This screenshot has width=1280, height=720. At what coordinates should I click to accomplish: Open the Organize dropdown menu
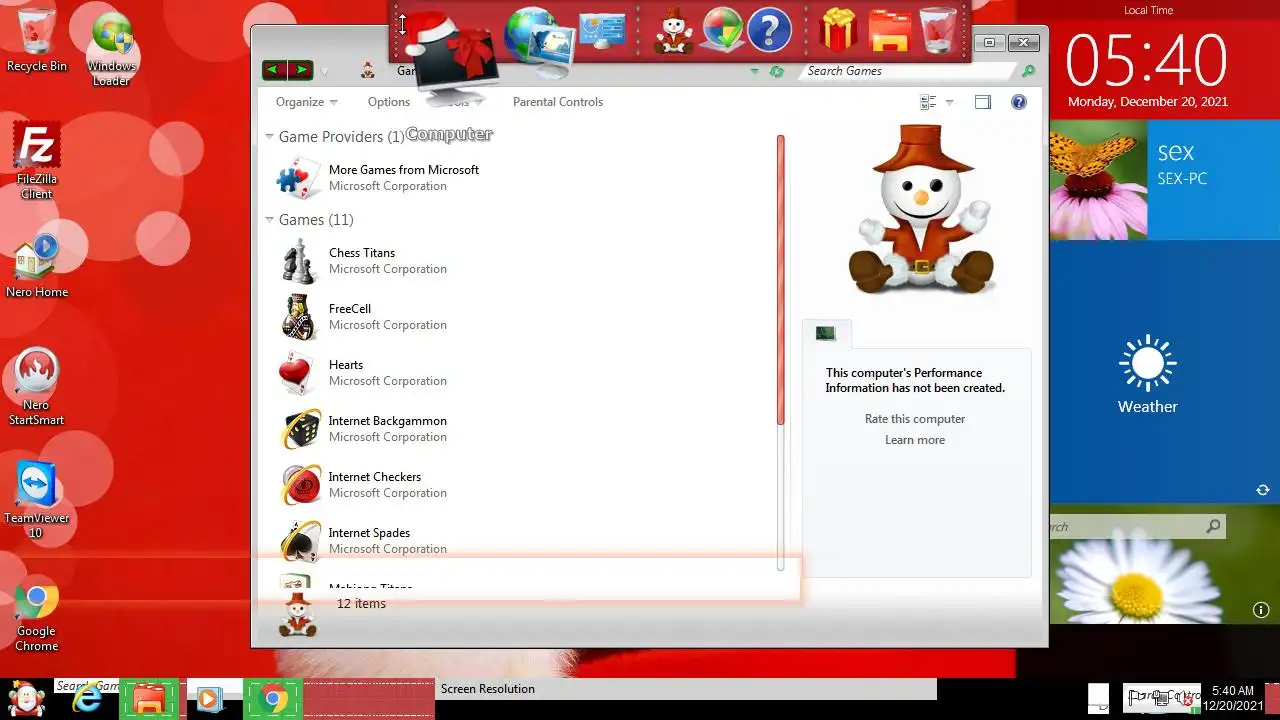[x=306, y=102]
